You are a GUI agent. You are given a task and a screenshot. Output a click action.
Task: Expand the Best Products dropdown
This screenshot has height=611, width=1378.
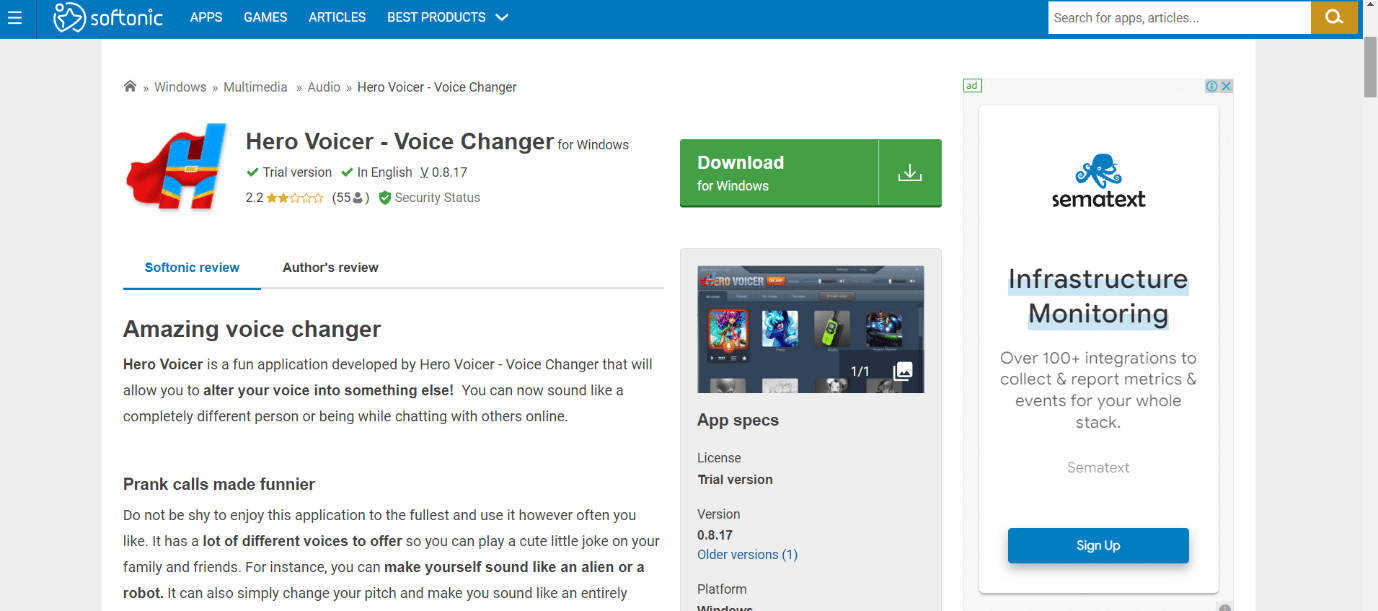coord(448,17)
